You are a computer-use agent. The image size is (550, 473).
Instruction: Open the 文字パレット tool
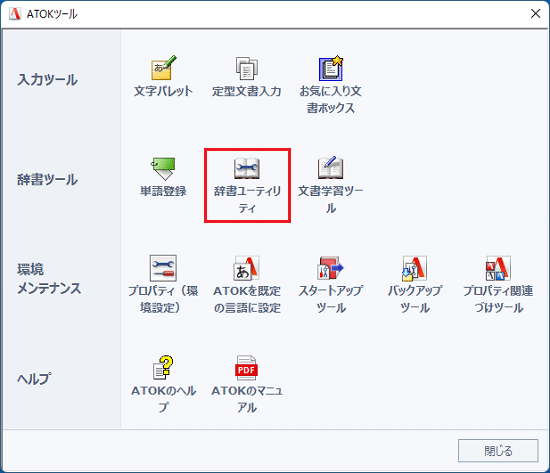pos(163,76)
